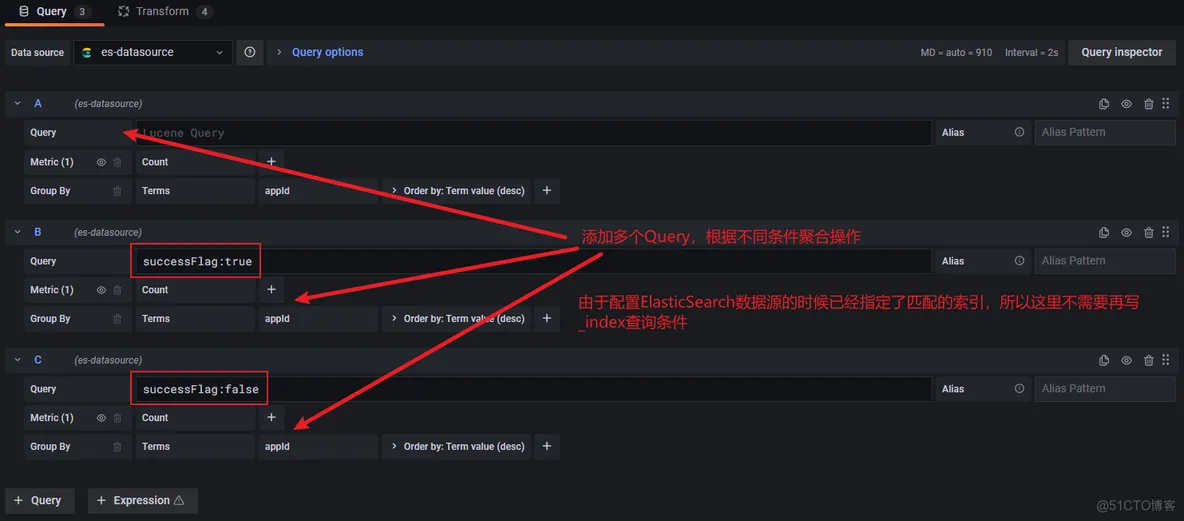Toggle visibility of query A

[1126, 104]
